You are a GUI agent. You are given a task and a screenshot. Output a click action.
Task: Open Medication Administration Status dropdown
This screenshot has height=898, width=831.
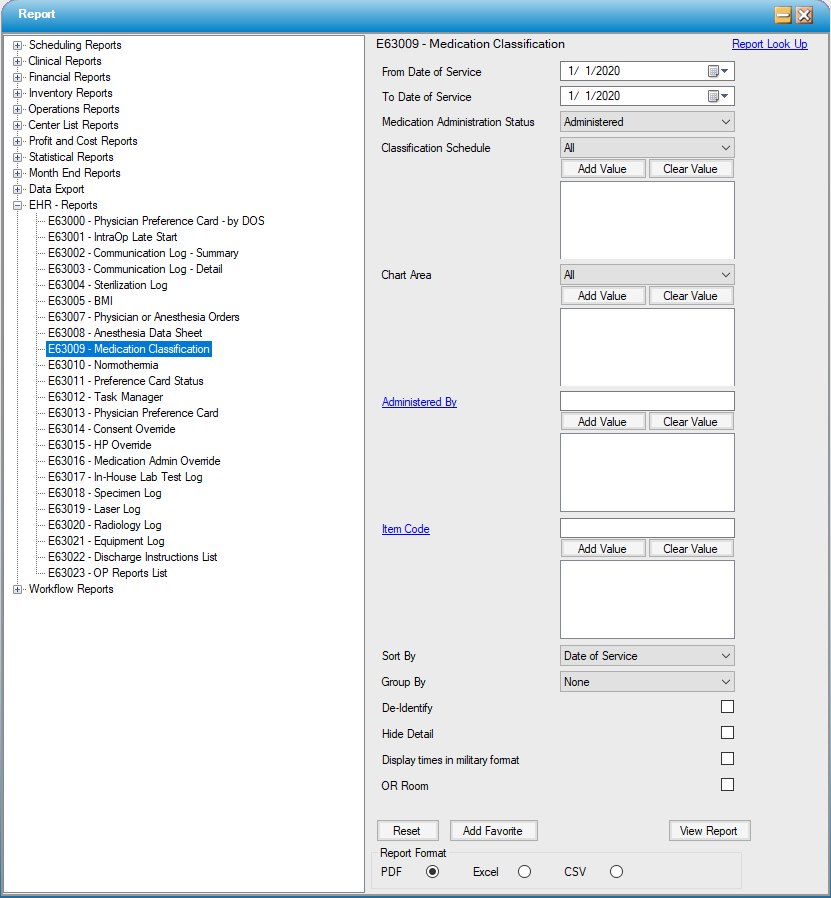coord(647,122)
